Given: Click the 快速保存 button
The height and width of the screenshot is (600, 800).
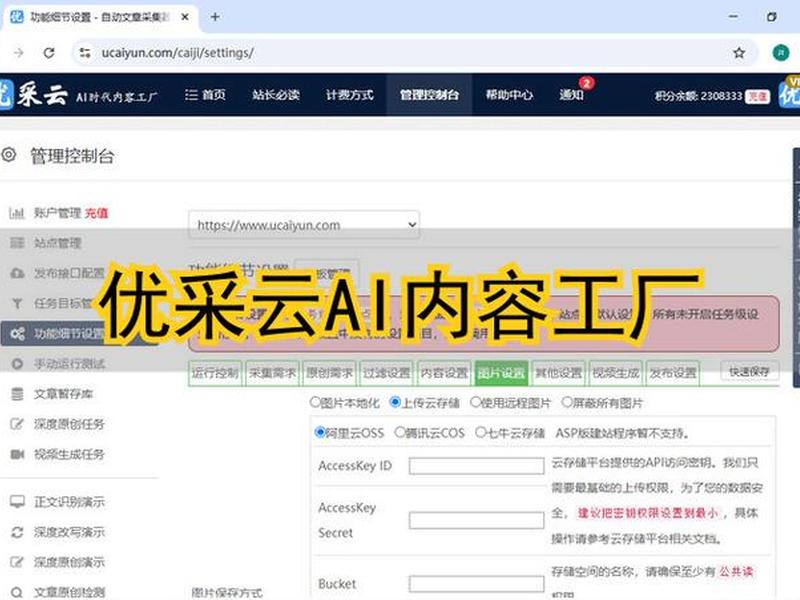Looking at the screenshot, I should (749, 371).
